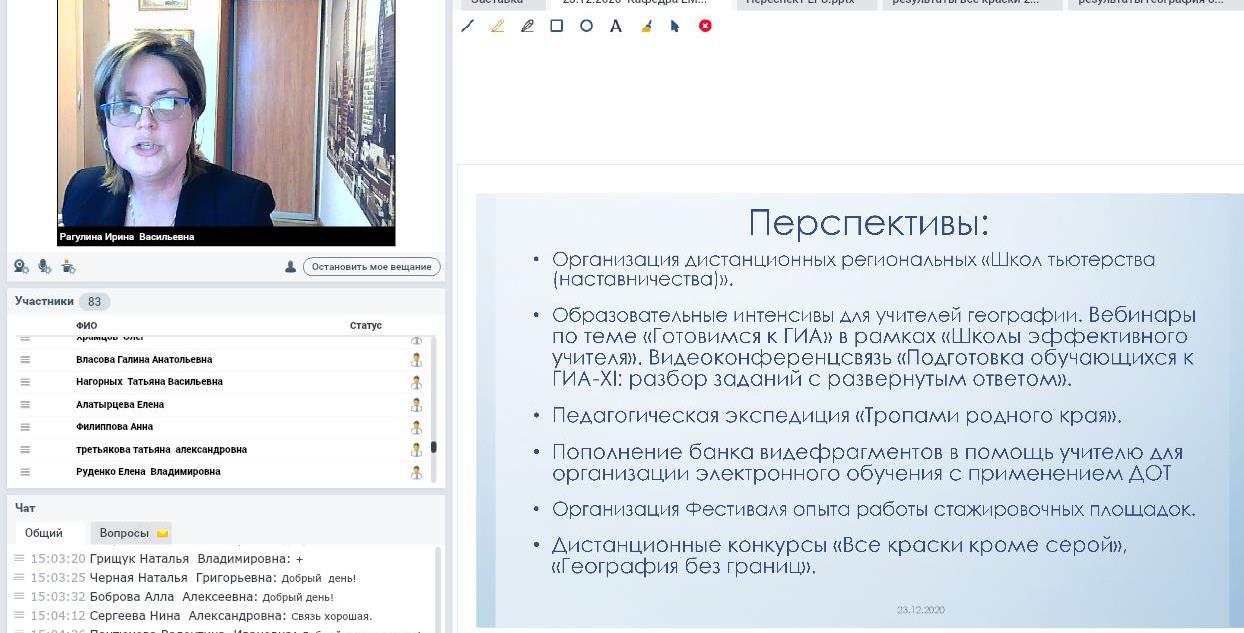
Task: Open webcam settings icon
Action: point(21,267)
